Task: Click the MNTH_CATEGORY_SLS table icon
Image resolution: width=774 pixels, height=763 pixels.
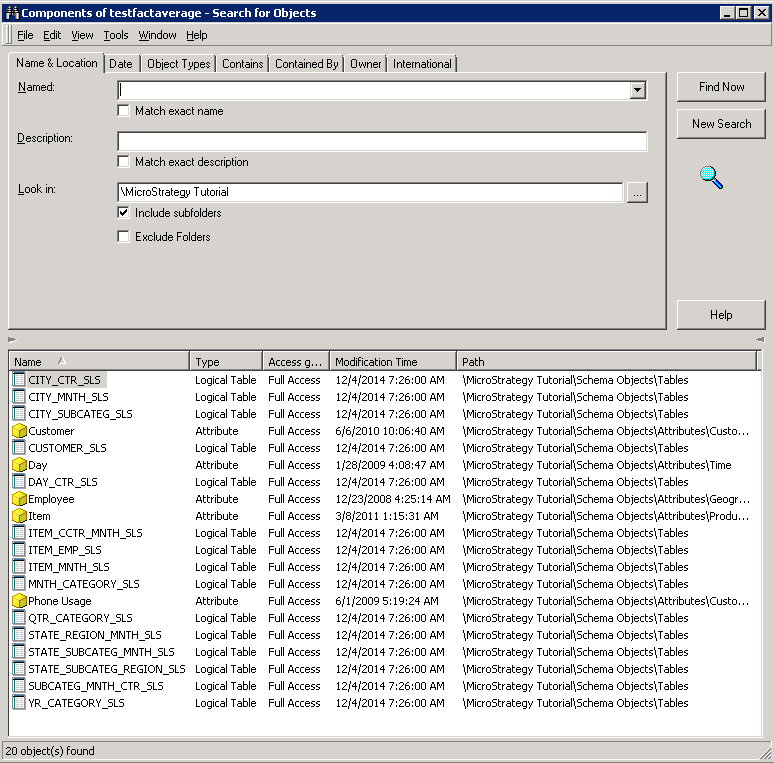Action: 19,584
